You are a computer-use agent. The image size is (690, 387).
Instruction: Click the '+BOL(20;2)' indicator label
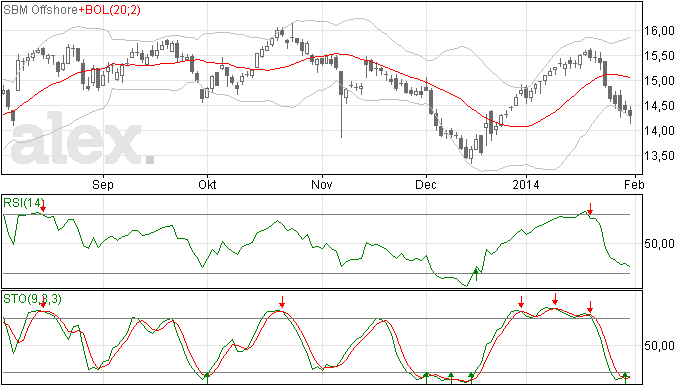tap(110, 10)
